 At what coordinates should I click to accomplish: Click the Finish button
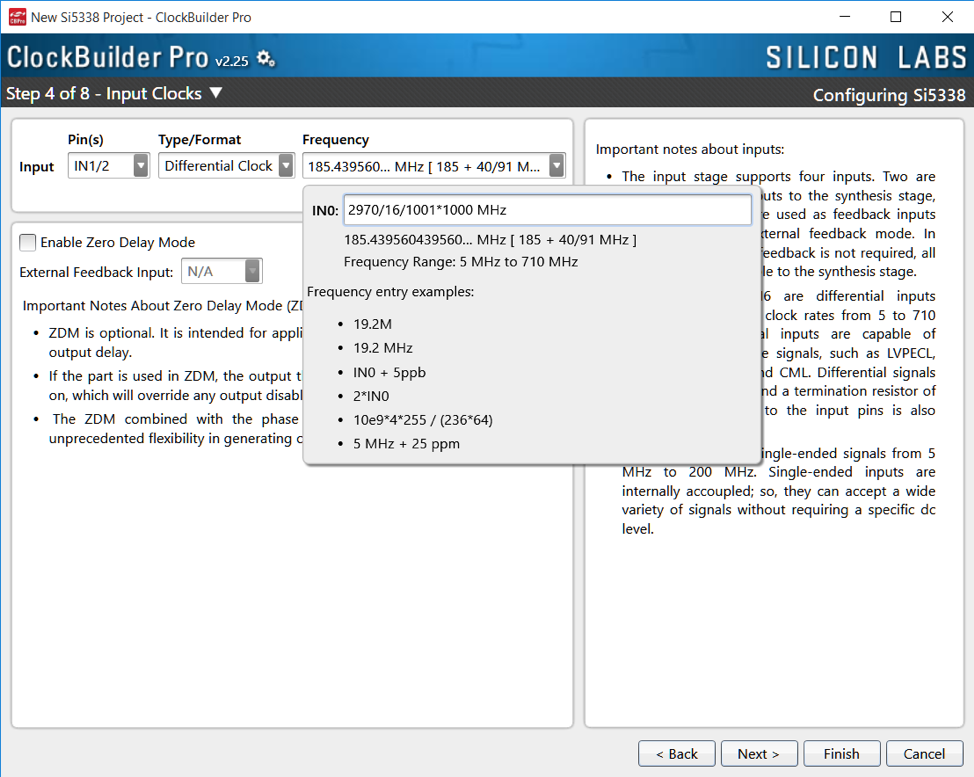click(842, 753)
